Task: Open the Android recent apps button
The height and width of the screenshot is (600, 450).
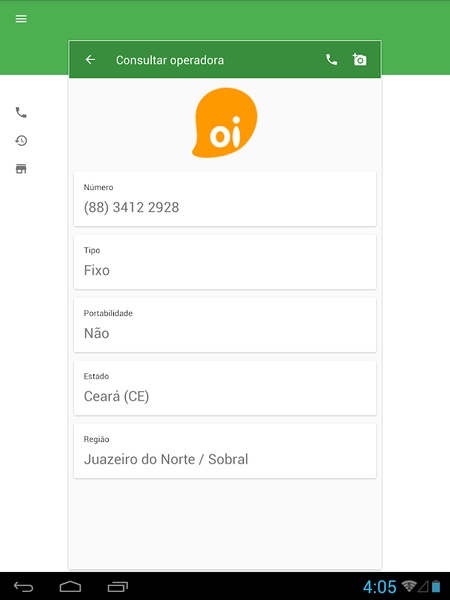Action: pos(117,587)
